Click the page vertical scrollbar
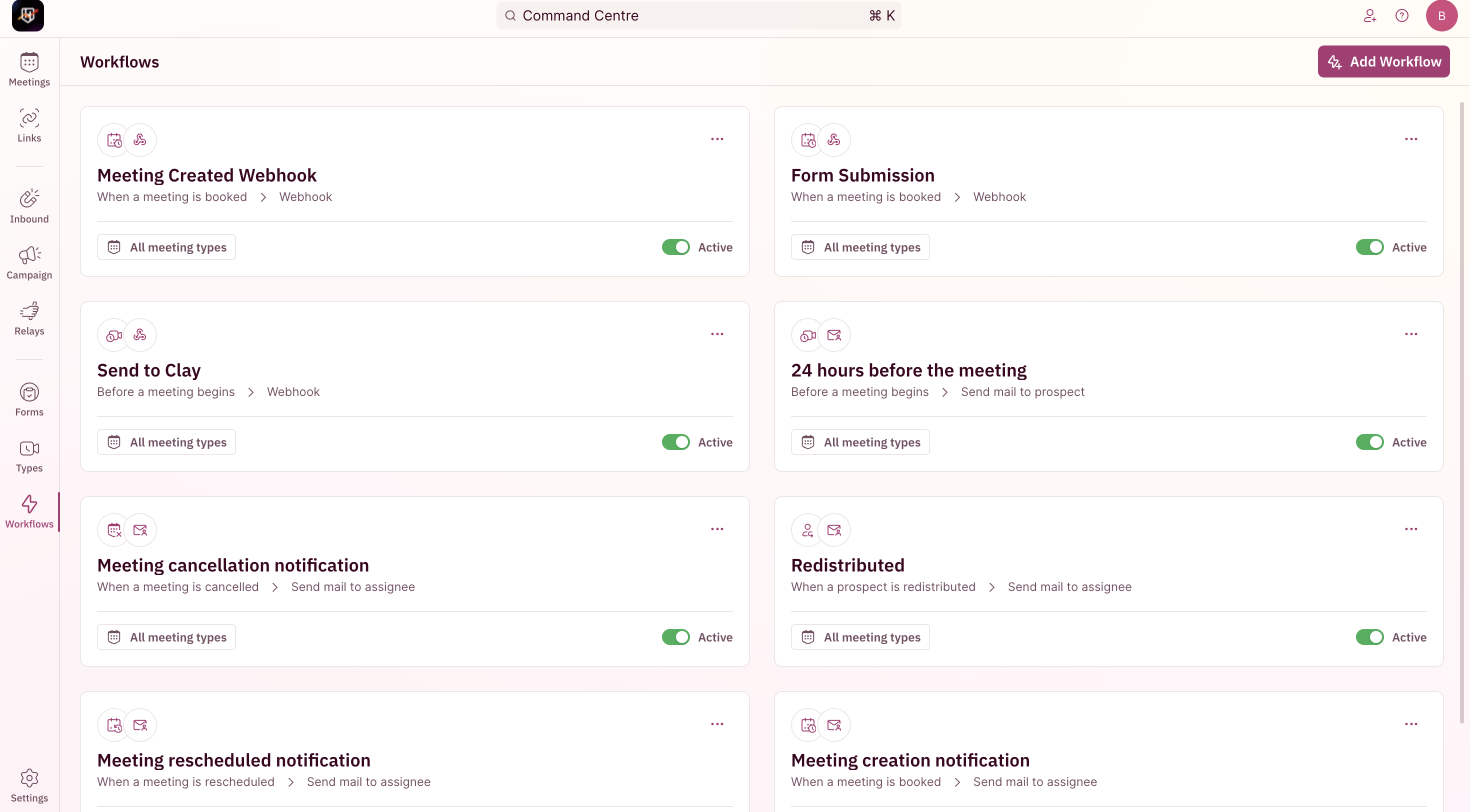1470x812 pixels. point(1462,412)
